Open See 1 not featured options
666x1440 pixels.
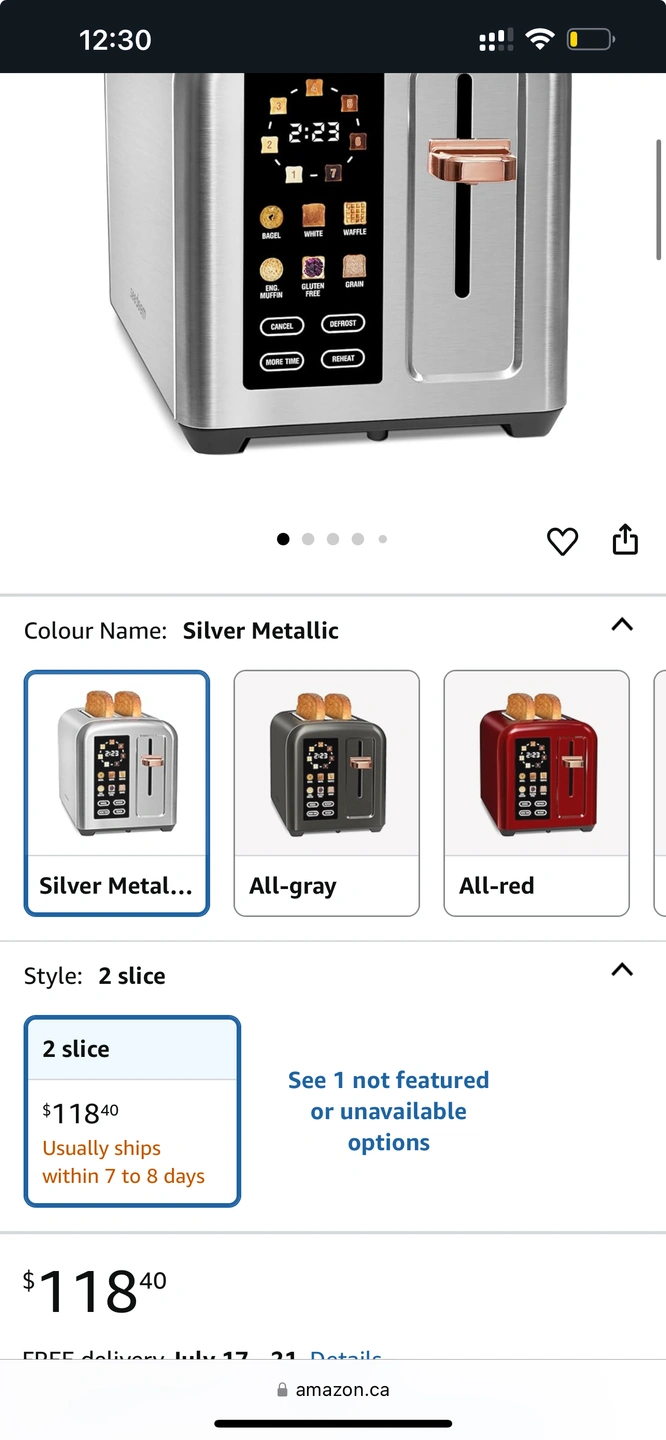coord(389,1111)
